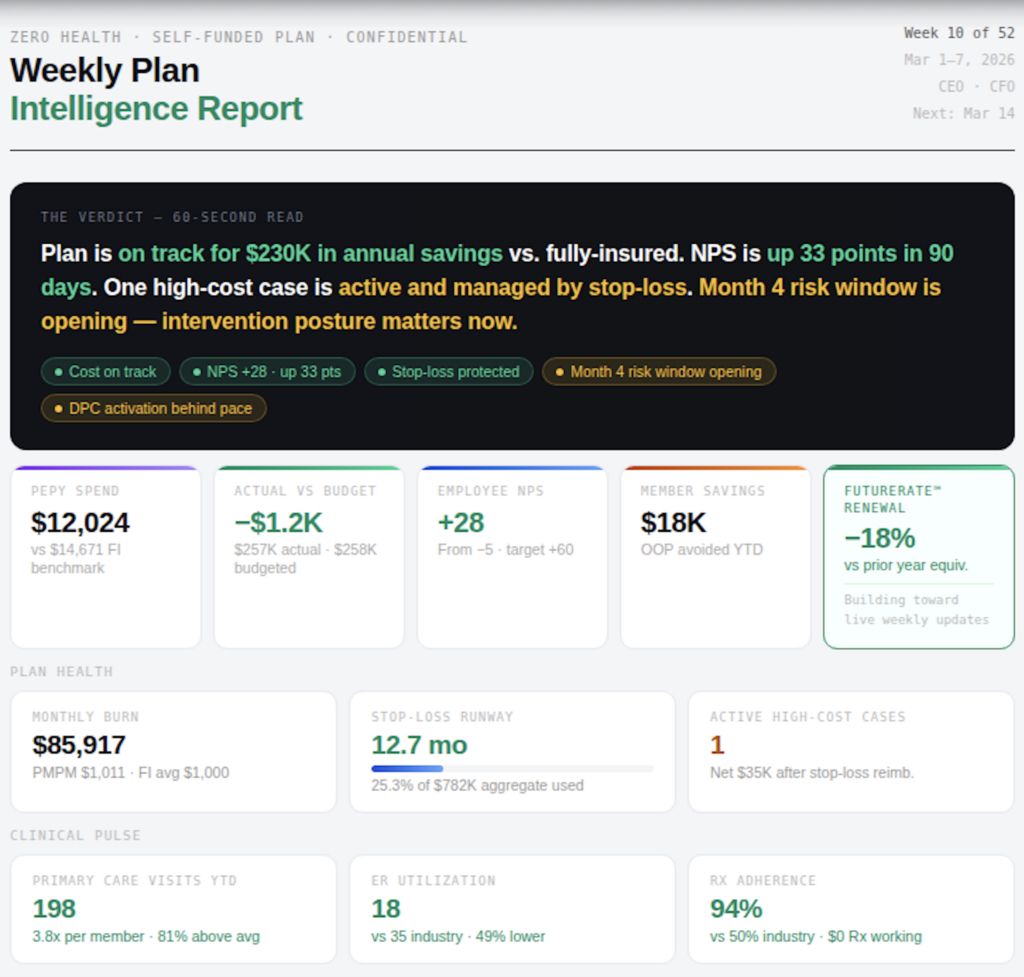The height and width of the screenshot is (977, 1024).
Task: Select the Actual vs Budget card
Action: 309,557
